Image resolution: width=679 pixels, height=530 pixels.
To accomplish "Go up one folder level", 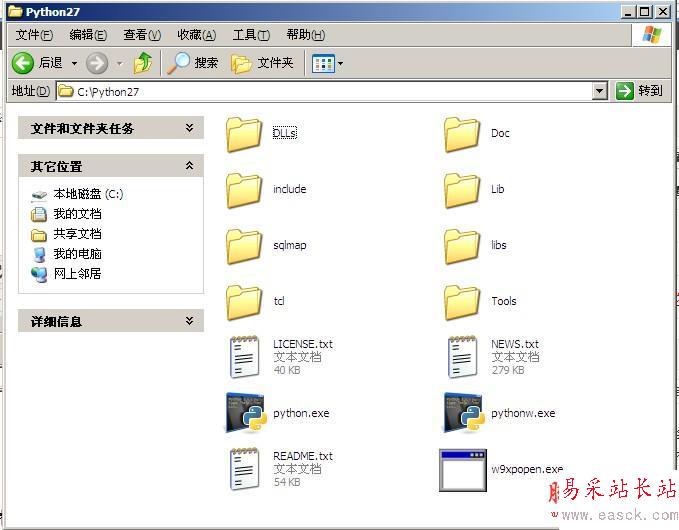I will [x=143, y=63].
